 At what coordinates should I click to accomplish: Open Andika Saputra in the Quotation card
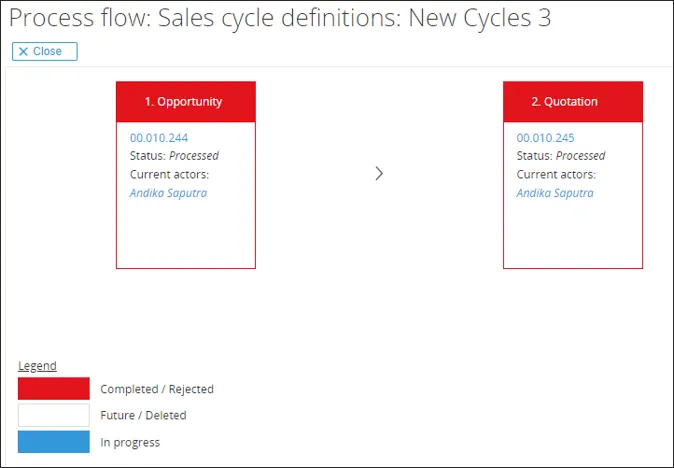555,193
